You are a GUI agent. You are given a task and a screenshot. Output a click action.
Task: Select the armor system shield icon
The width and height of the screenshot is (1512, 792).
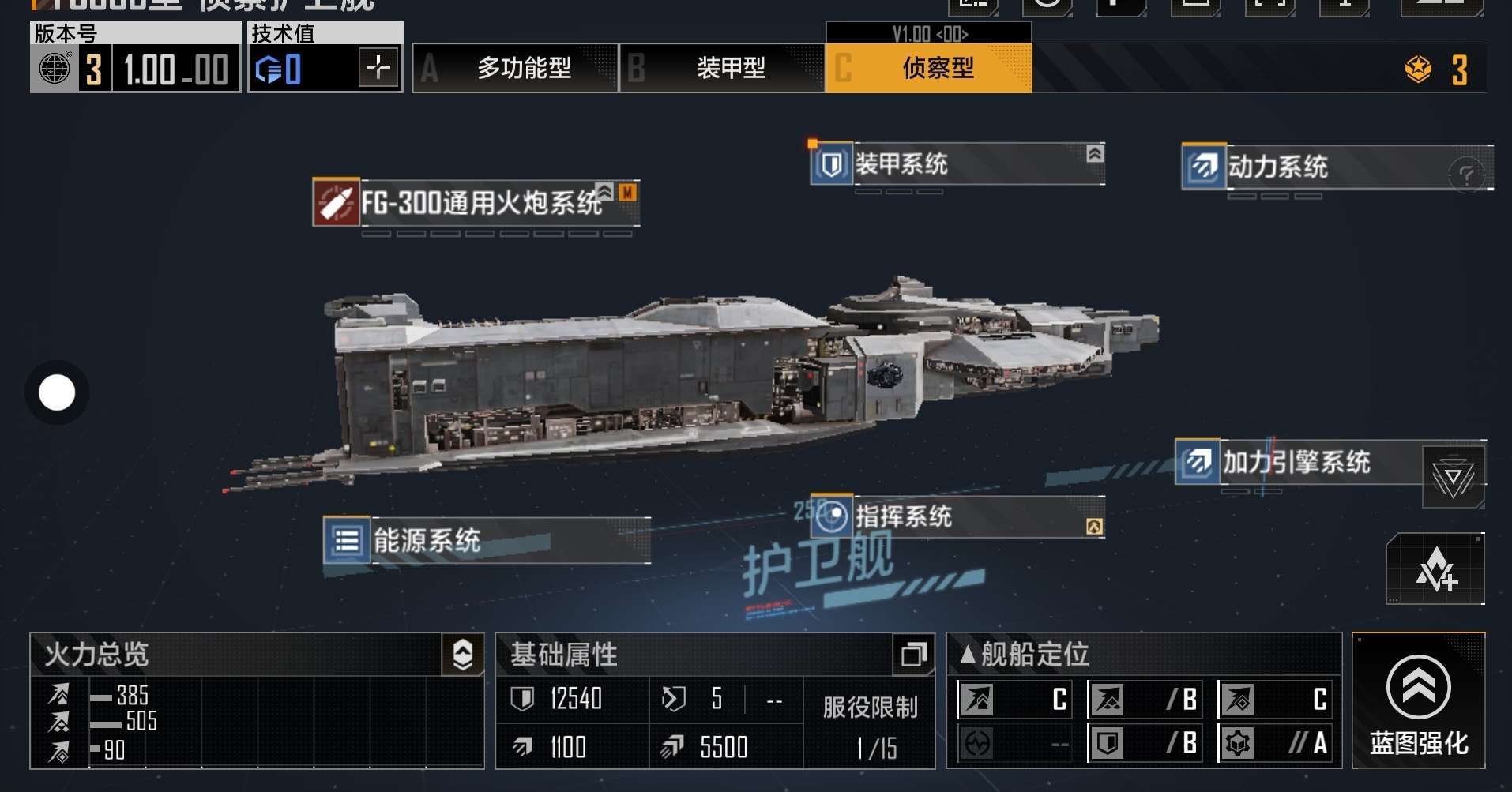(832, 164)
